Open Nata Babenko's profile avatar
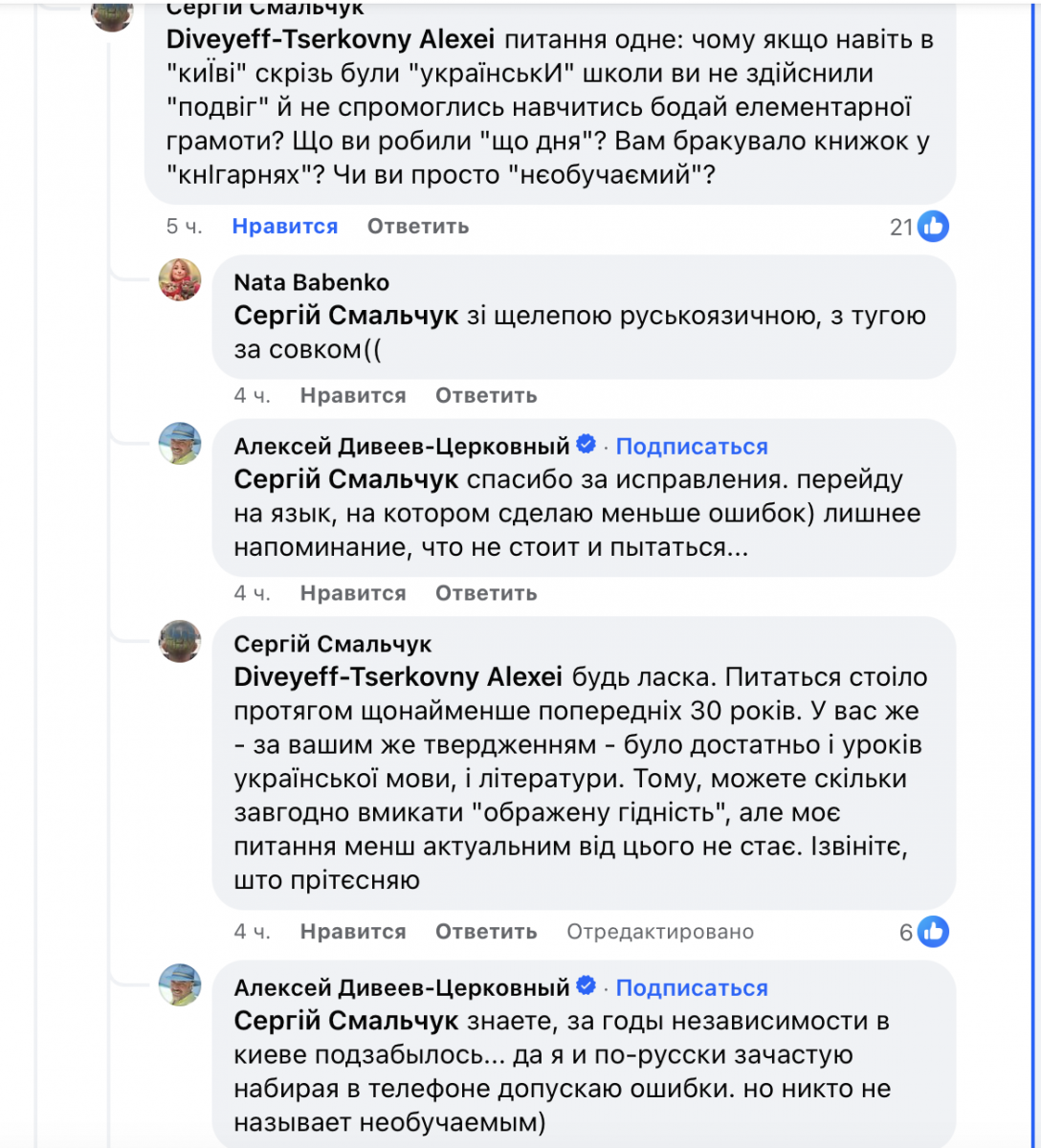The image size is (1041, 1148). point(180,281)
